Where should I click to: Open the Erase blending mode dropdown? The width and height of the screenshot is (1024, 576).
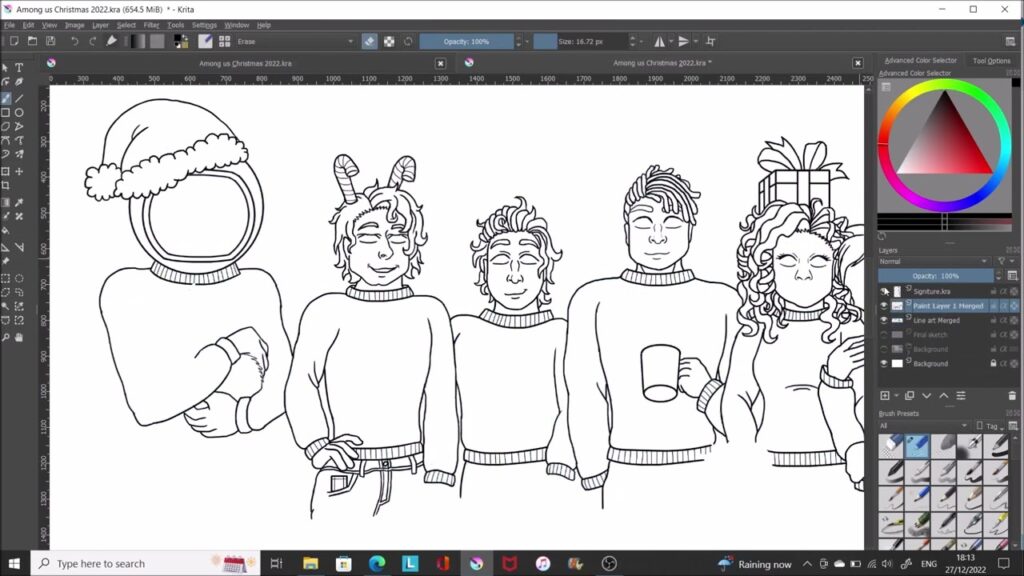pyautogui.click(x=296, y=41)
